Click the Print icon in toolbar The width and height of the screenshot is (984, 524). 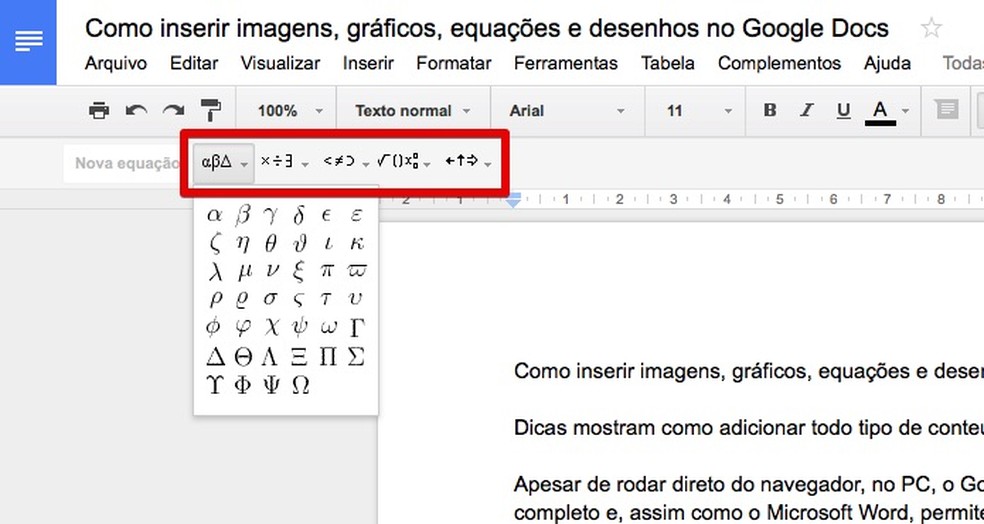point(99,110)
